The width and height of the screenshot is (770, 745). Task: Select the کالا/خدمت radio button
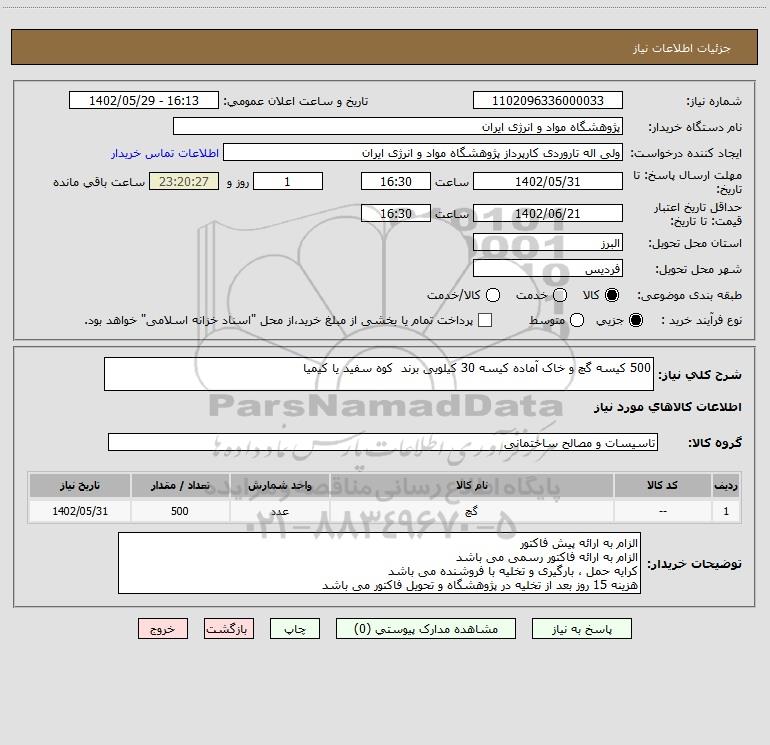(x=493, y=295)
